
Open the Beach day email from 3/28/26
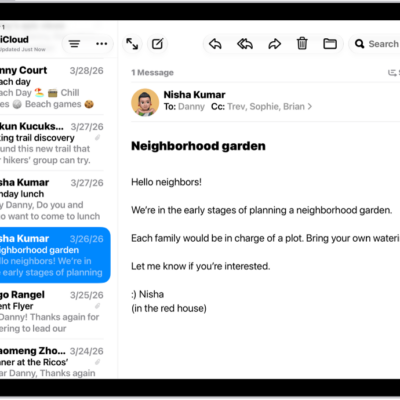pyautogui.click(x=52, y=87)
